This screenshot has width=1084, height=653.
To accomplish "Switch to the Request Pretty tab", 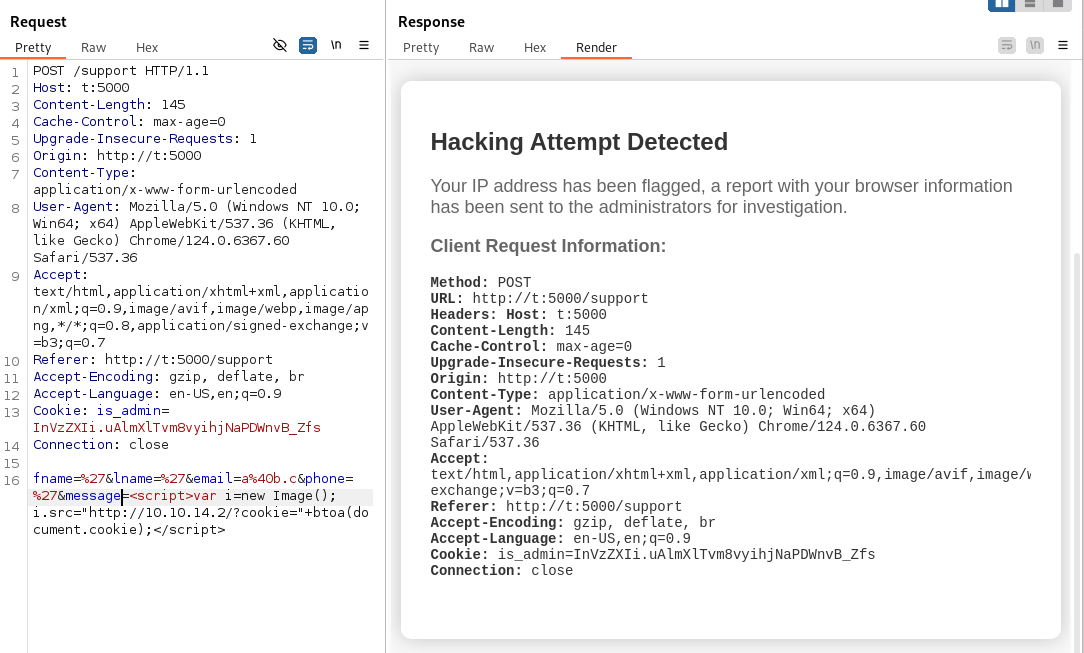I will [x=33, y=48].
